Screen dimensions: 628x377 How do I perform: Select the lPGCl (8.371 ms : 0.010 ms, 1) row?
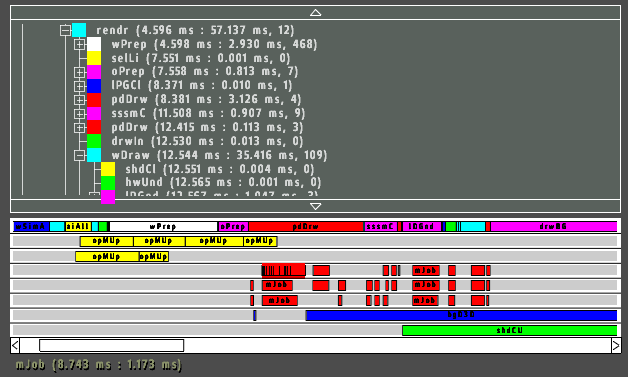point(202,85)
